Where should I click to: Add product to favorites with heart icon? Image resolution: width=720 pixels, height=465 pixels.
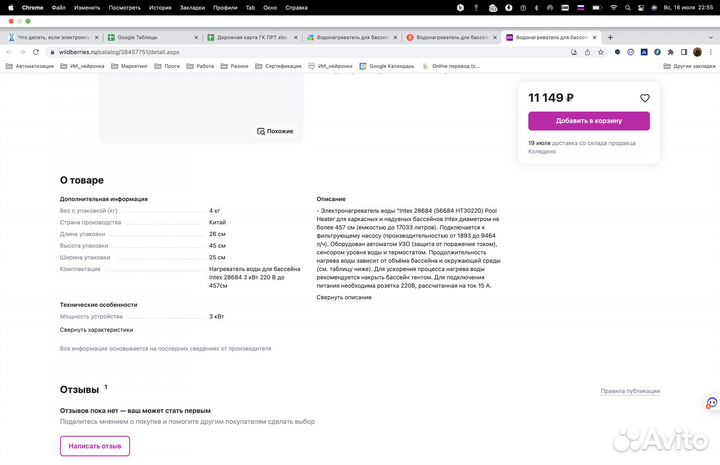[x=645, y=98]
